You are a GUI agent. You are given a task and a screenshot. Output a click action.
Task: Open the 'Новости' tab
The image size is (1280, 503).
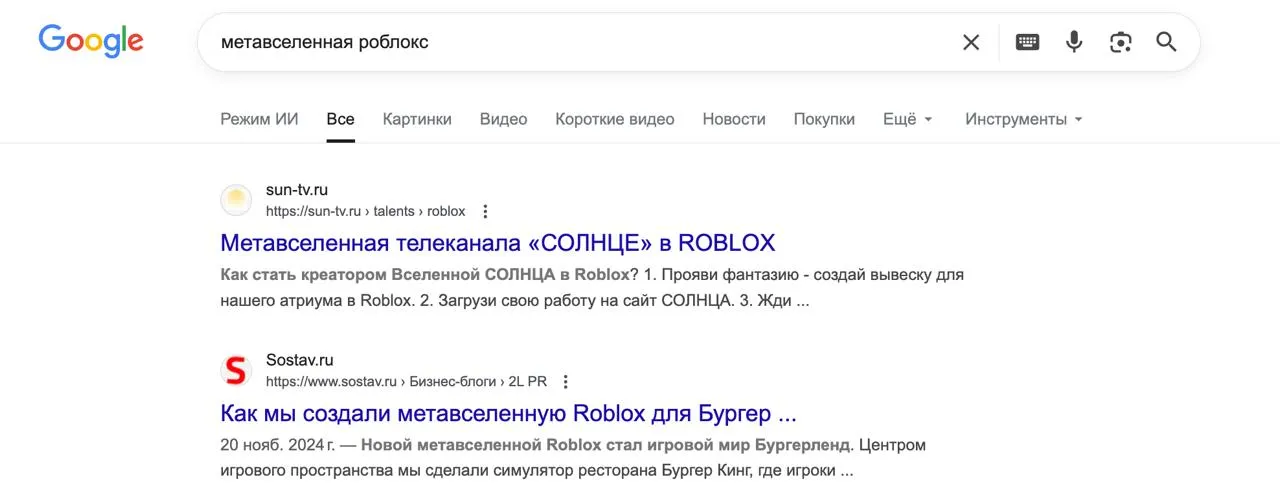[734, 119]
